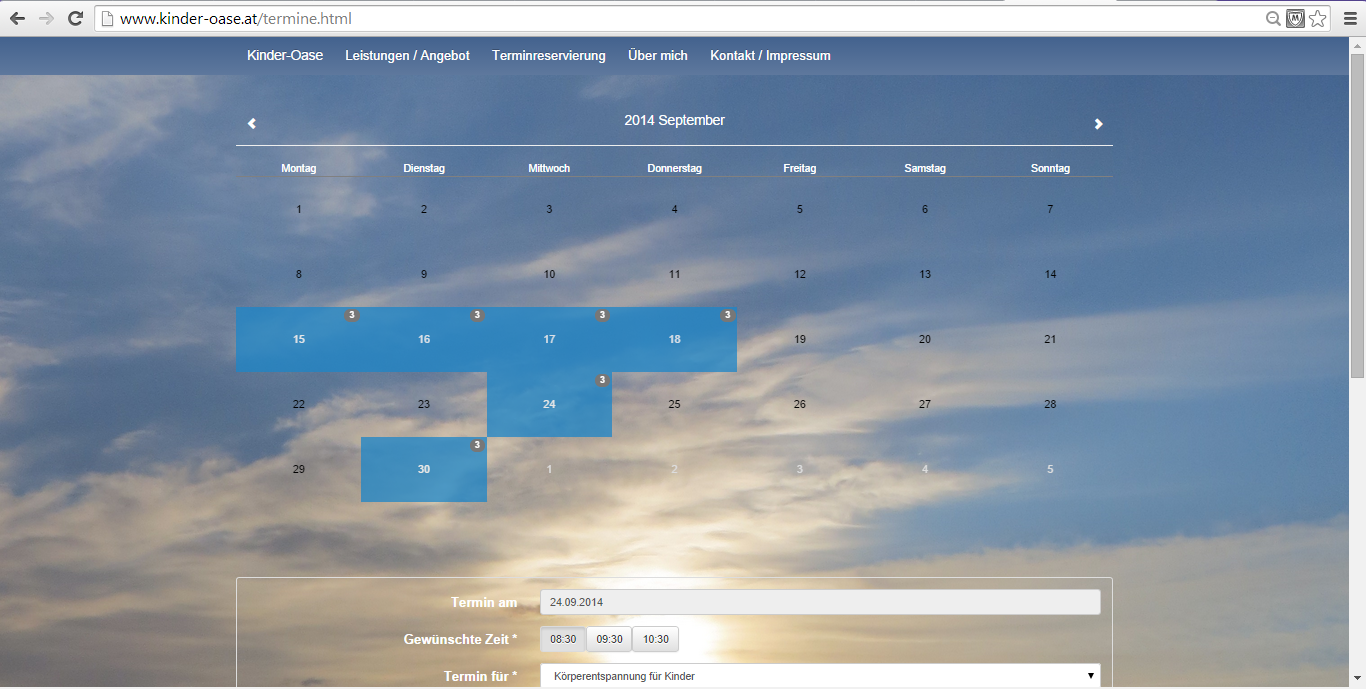Expand the 'Termin für' dropdown
1366x689 pixels.
[x=820, y=676]
